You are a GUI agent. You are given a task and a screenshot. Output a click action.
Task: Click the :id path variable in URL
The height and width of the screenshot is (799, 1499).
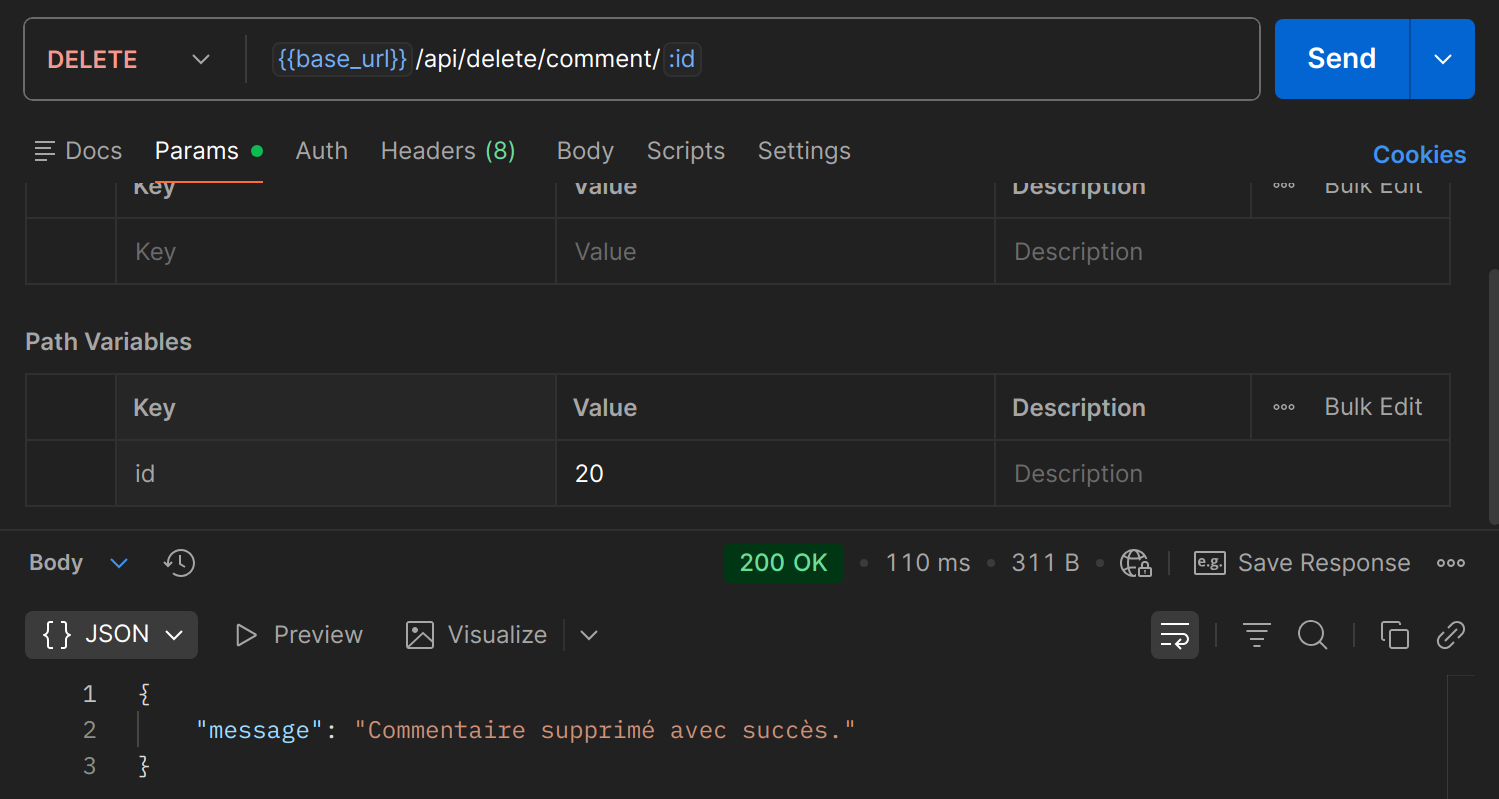click(682, 59)
